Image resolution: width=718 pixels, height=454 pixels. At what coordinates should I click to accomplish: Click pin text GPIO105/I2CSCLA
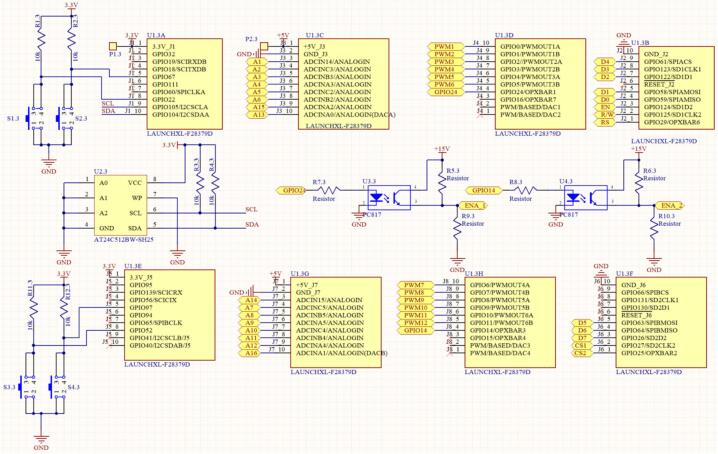click(180, 107)
